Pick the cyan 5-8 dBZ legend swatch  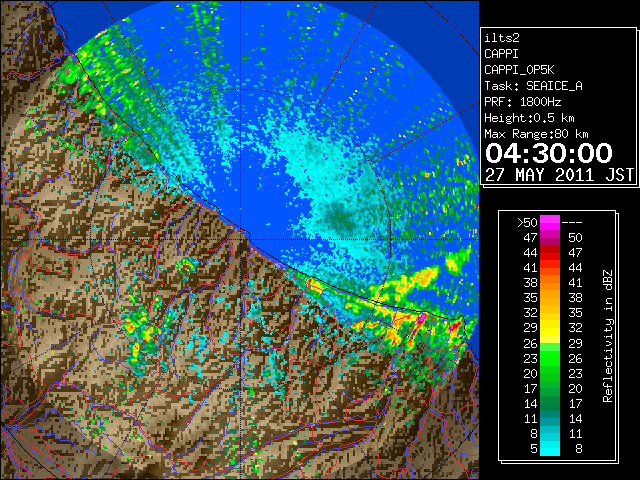tap(550, 448)
